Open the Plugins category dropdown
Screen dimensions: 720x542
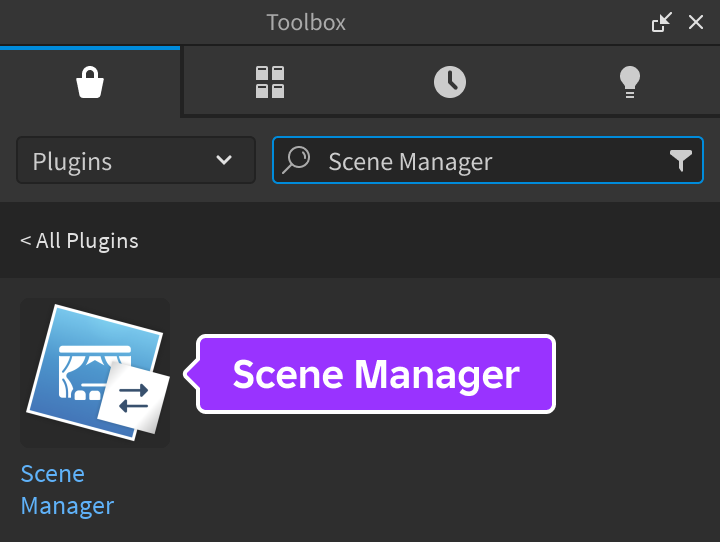pos(135,160)
